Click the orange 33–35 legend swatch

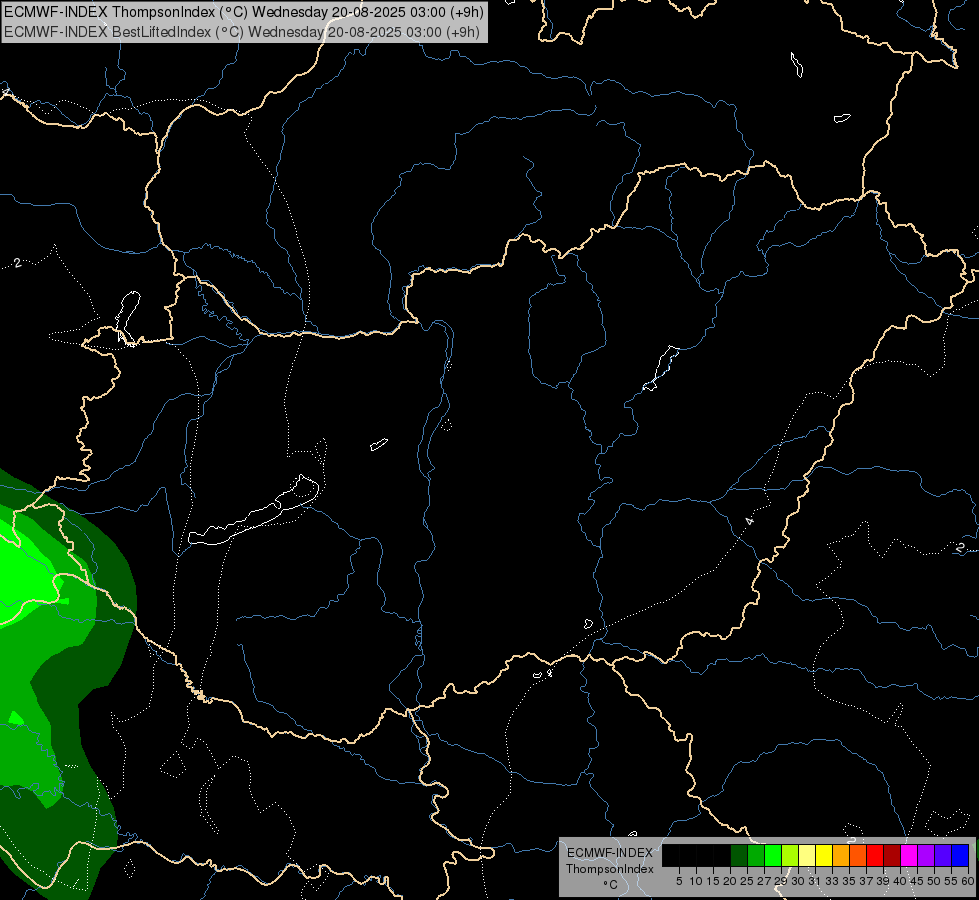pyautogui.click(x=841, y=855)
